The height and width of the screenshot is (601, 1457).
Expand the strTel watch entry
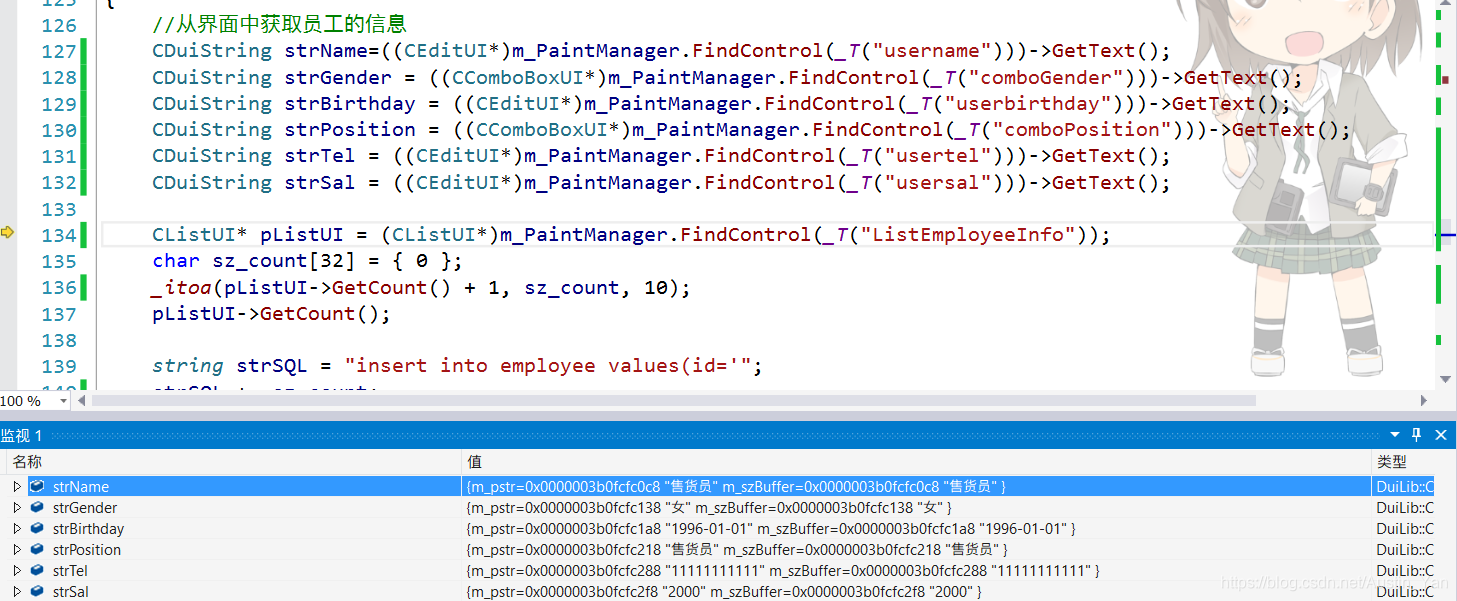click(17, 571)
